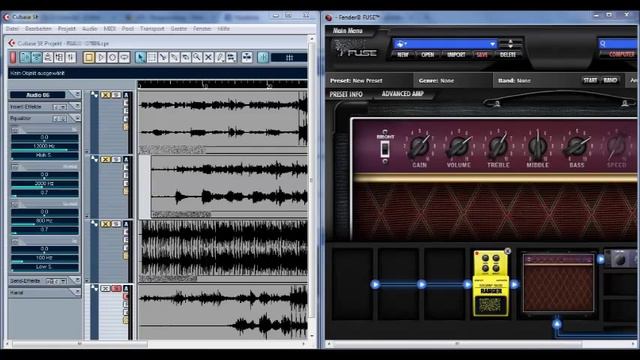
Task: Select the Range Selection tool
Action: [x=152, y=58]
